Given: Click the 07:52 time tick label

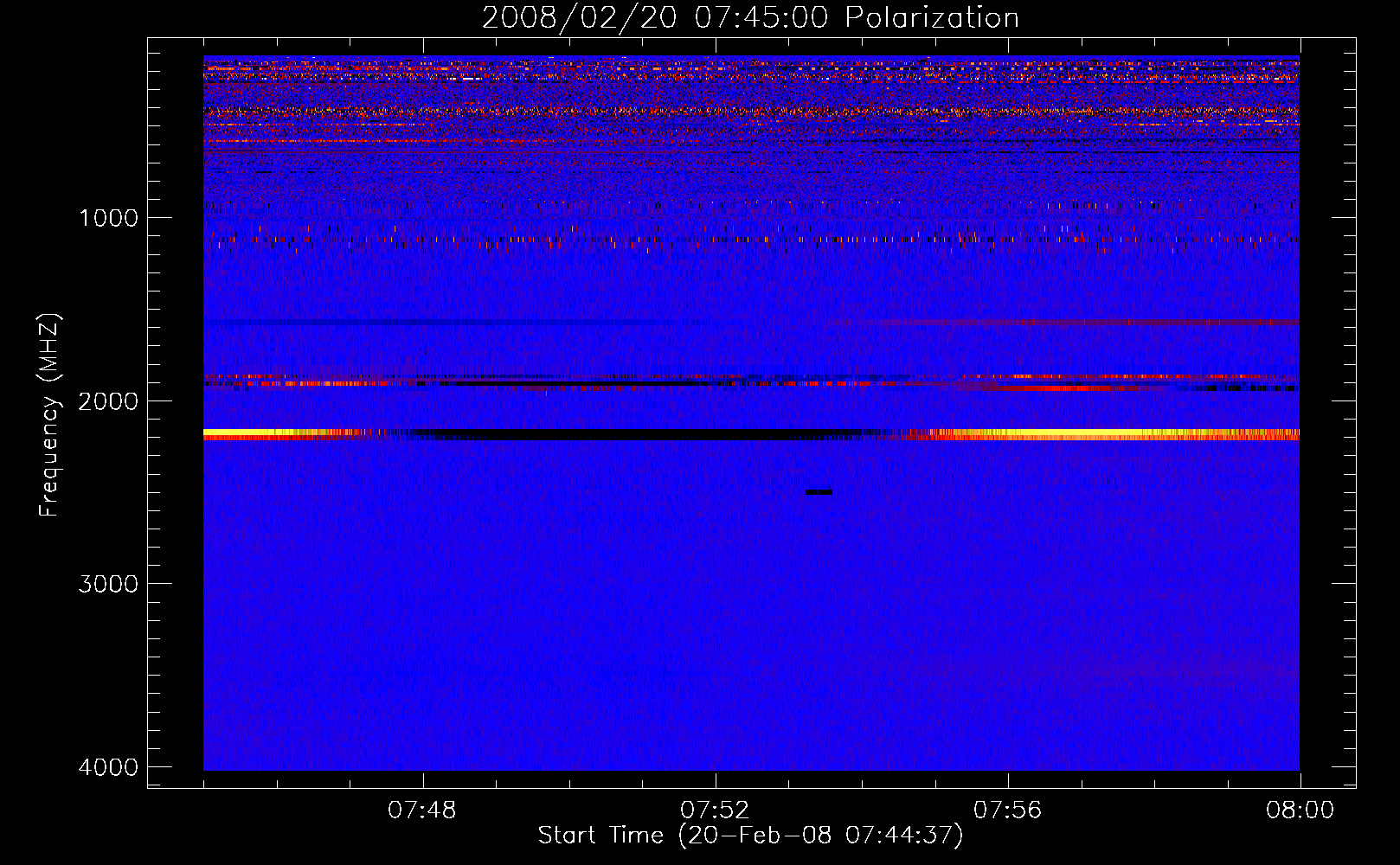Looking at the screenshot, I should click(715, 811).
